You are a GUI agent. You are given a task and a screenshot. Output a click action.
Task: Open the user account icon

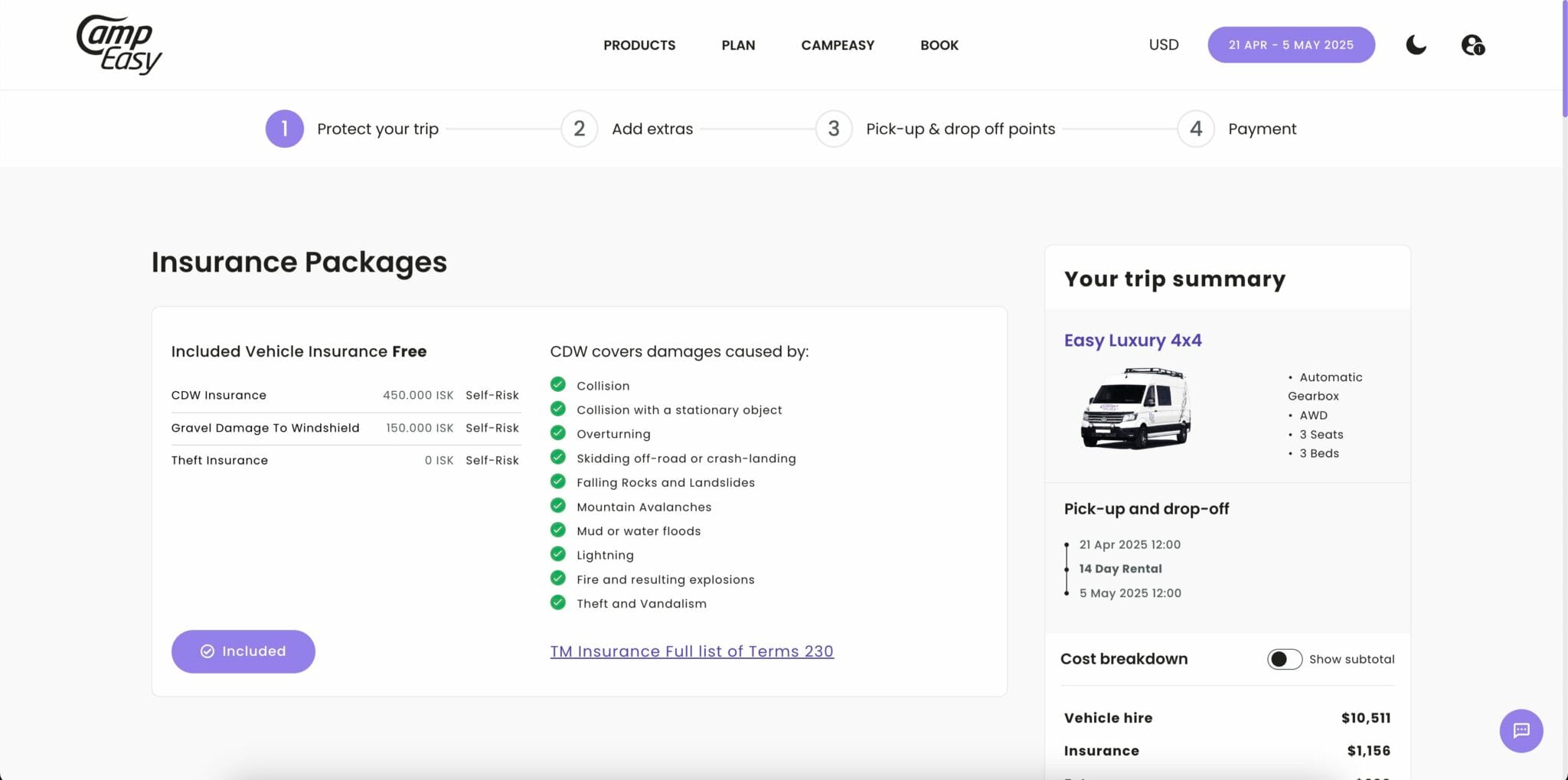(x=1473, y=45)
